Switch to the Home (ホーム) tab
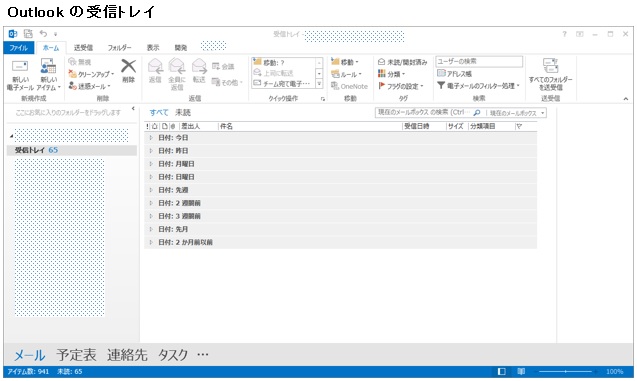The height and width of the screenshot is (381, 637). (x=51, y=48)
